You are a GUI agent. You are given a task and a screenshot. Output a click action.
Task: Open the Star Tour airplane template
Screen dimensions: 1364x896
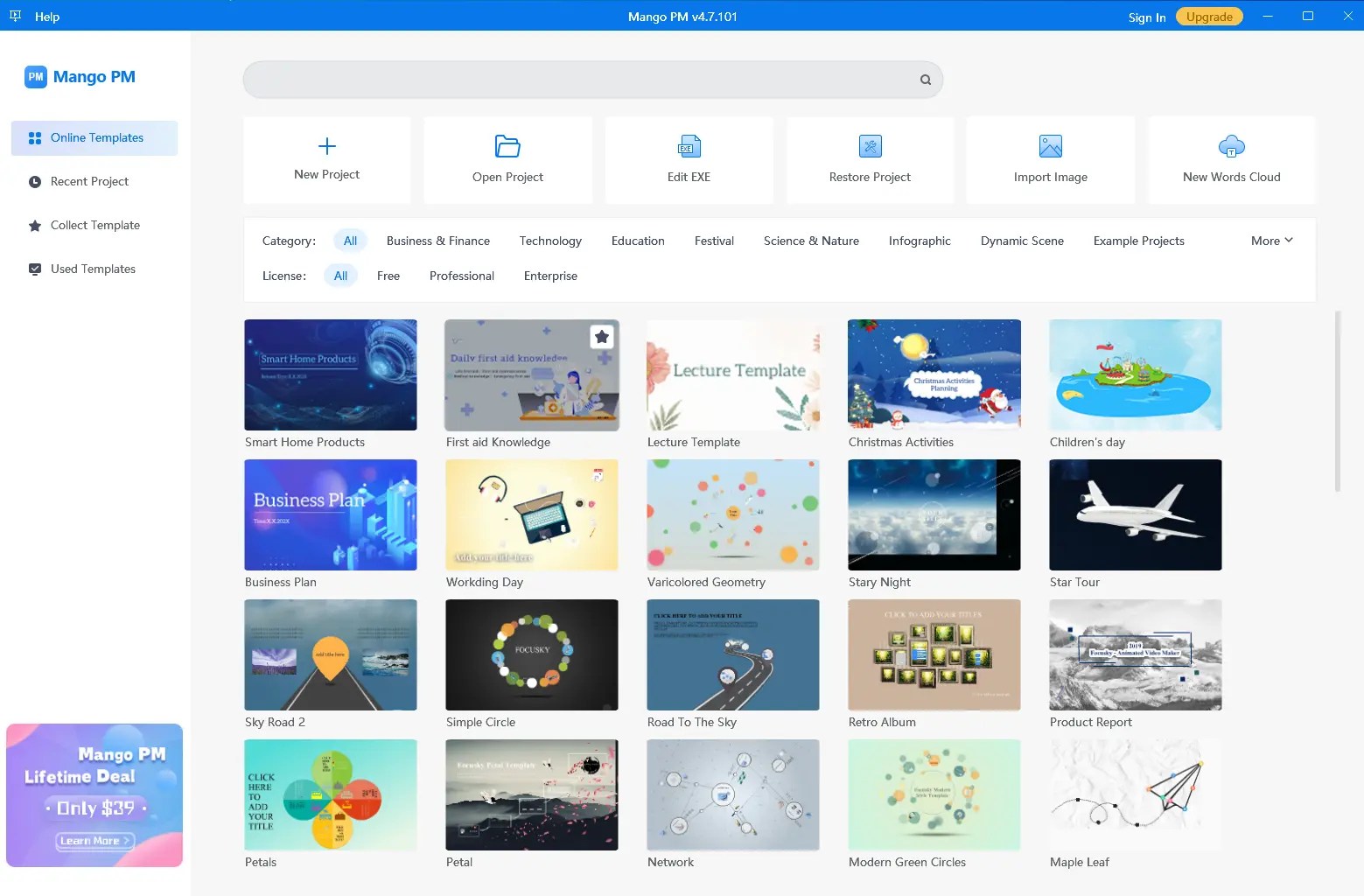1136,514
